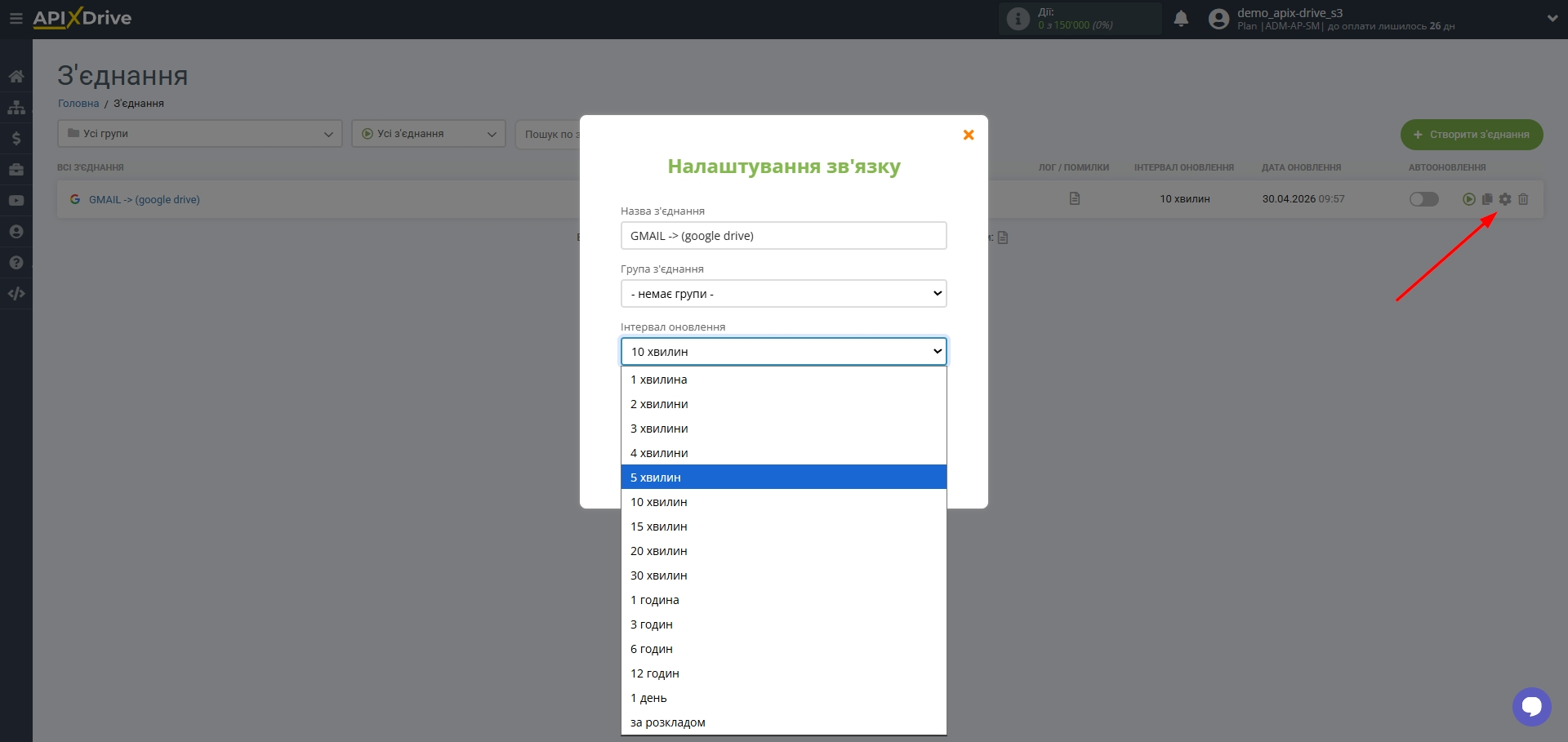Image resolution: width=1568 pixels, height=742 pixels.
Task: Open the 'Усі групи' dropdown
Action: (200, 134)
